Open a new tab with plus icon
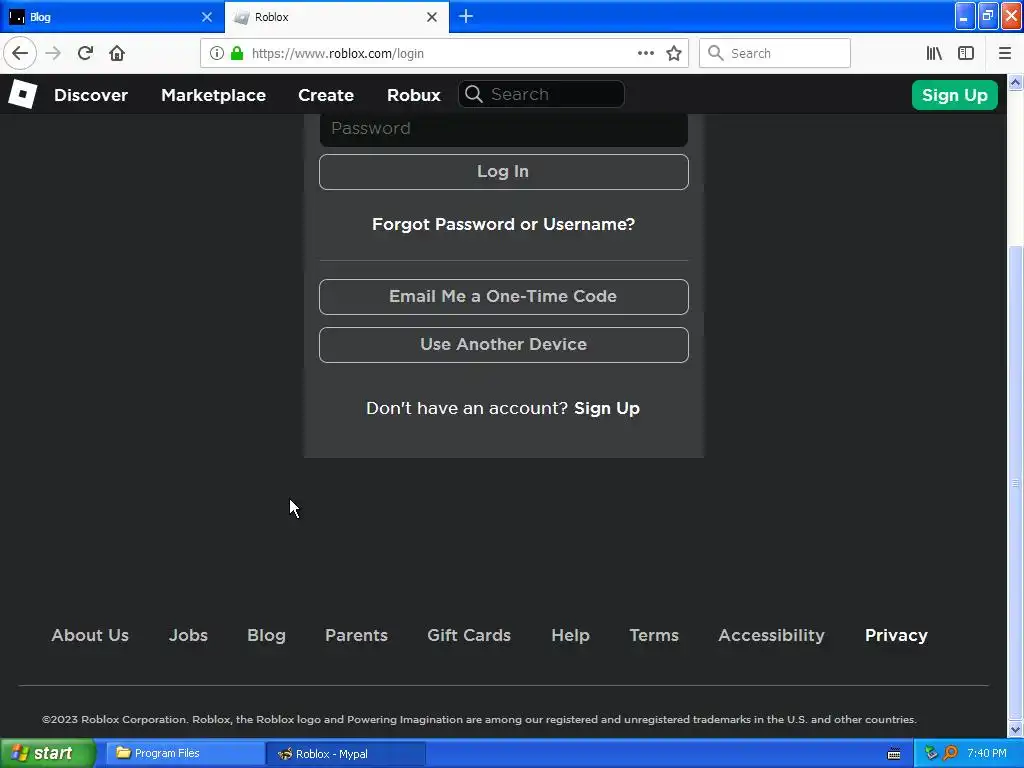1024x768 pixels. tap(466, 16)
